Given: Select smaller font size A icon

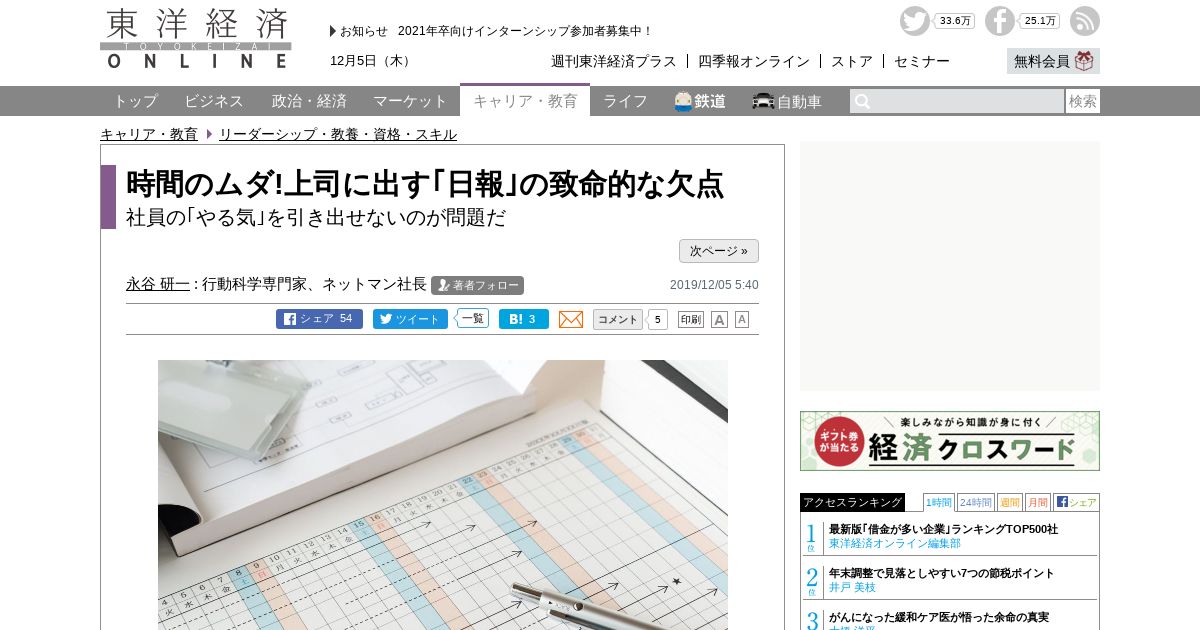Looking at the screenshot, I should click(x=742, y=319).
